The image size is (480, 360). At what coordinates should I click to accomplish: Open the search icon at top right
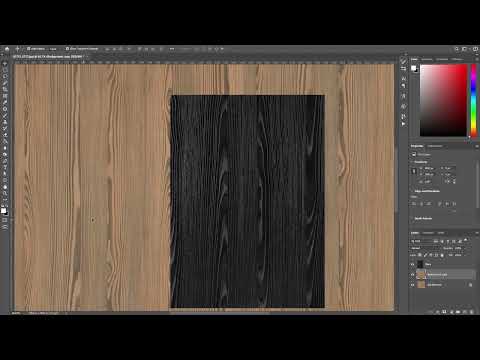pos(457,49)
